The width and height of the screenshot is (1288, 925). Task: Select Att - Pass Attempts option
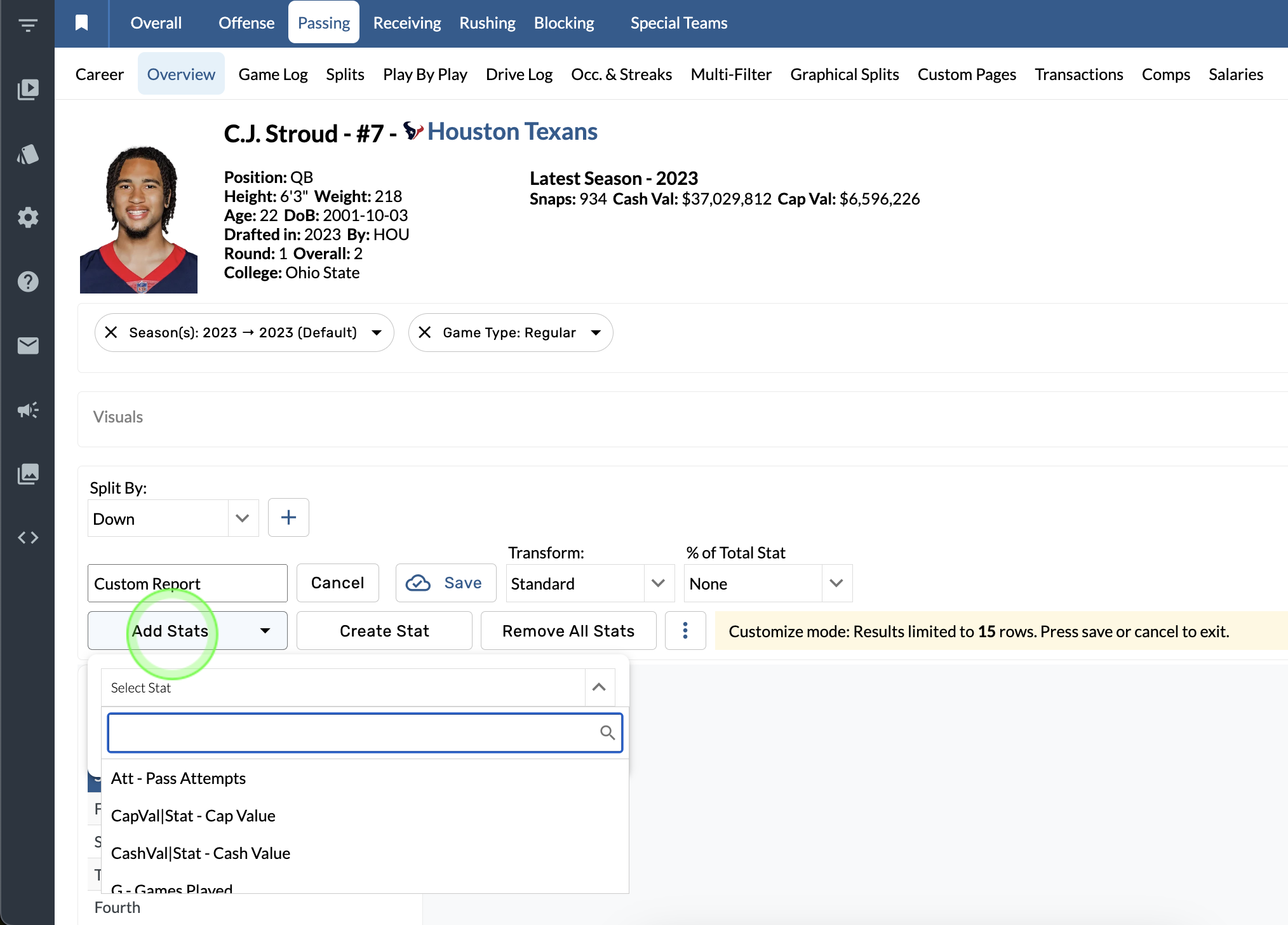coord(178,778)
